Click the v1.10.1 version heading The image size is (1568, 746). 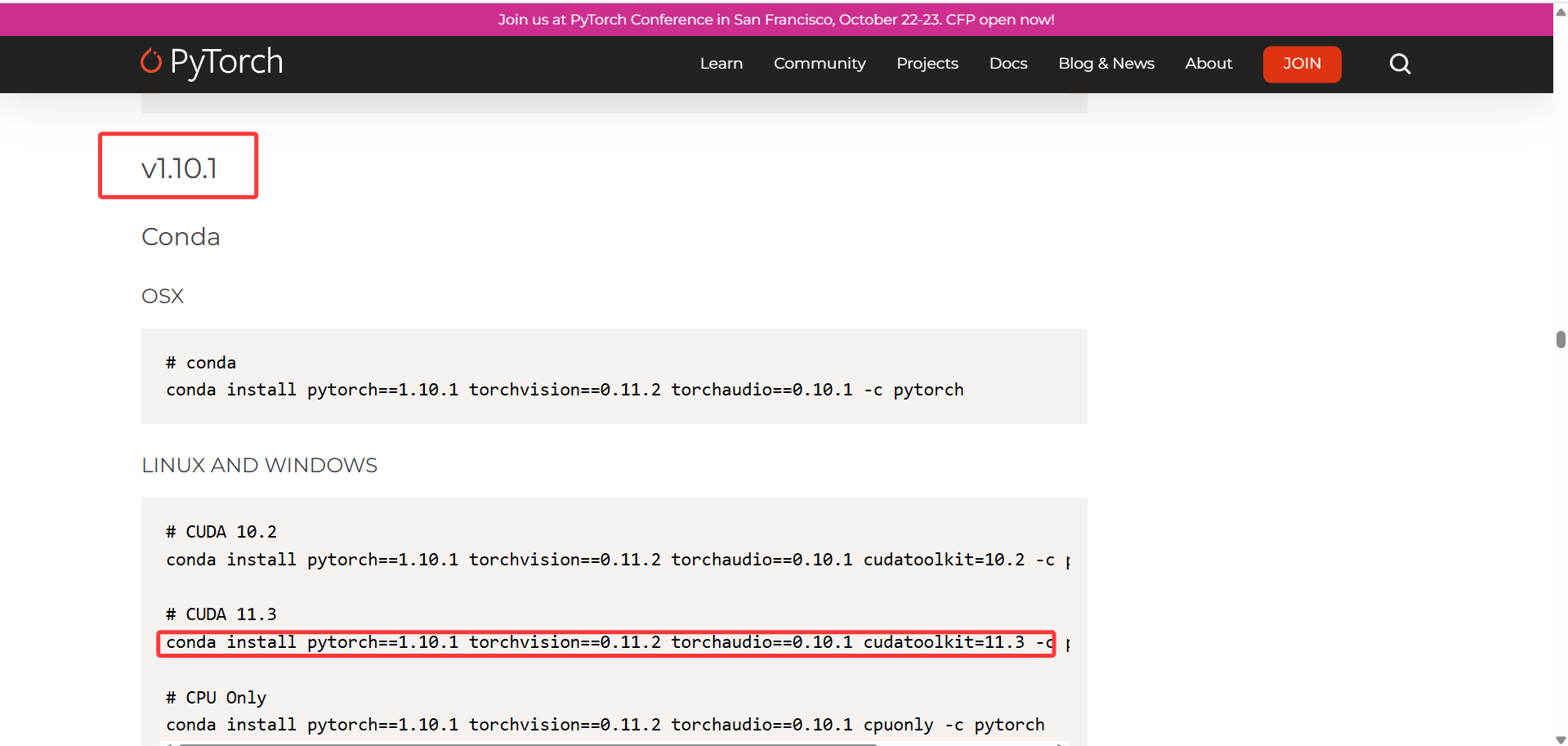pos(179,168)
